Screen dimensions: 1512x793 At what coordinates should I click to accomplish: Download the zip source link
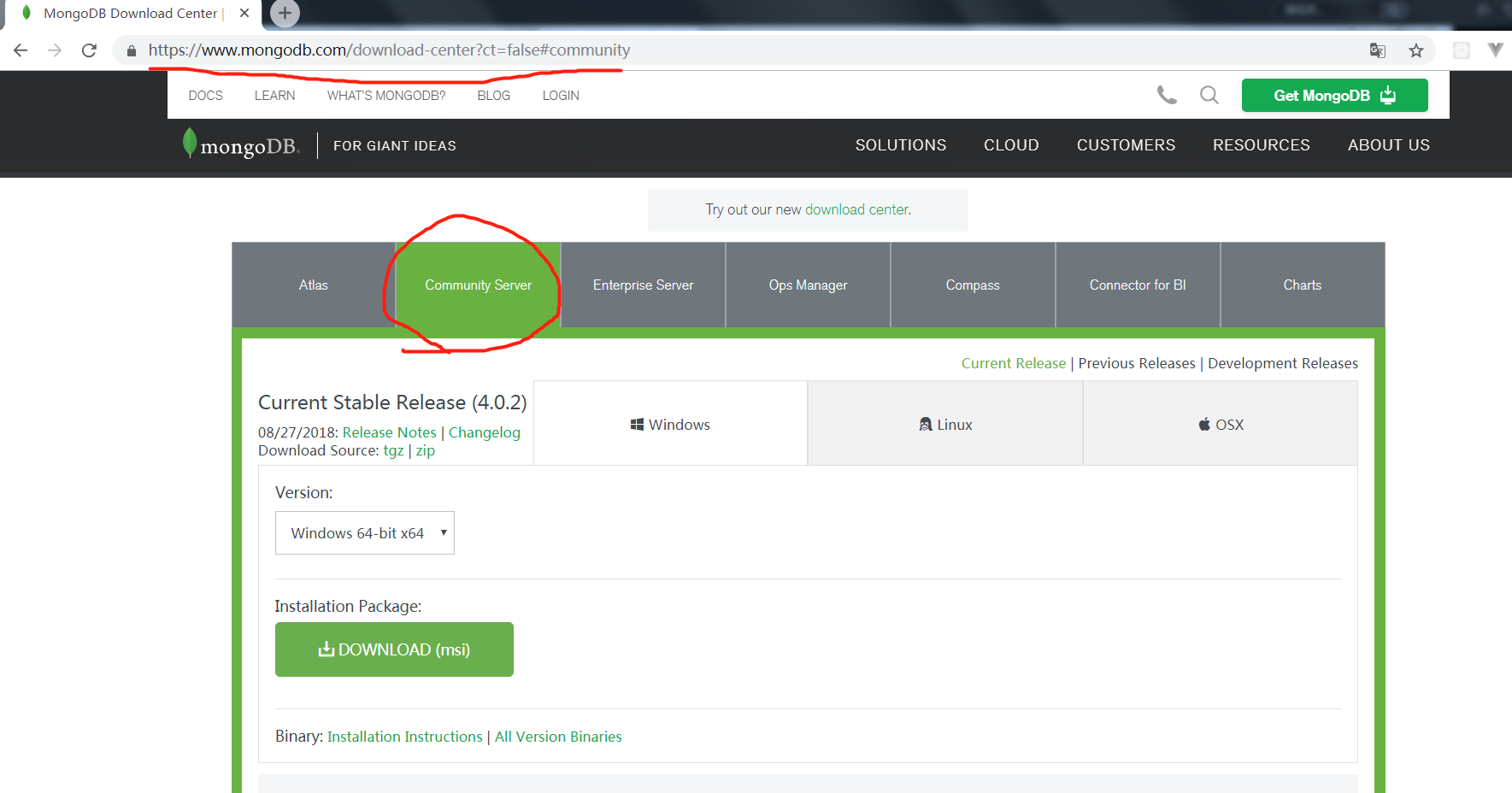[x=425, y=451]
